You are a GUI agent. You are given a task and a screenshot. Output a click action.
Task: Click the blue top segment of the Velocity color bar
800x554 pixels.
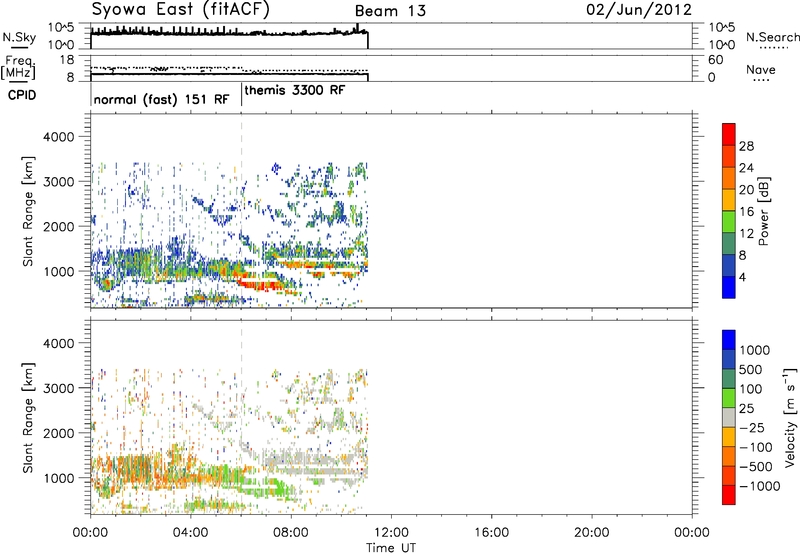[729, 340]
